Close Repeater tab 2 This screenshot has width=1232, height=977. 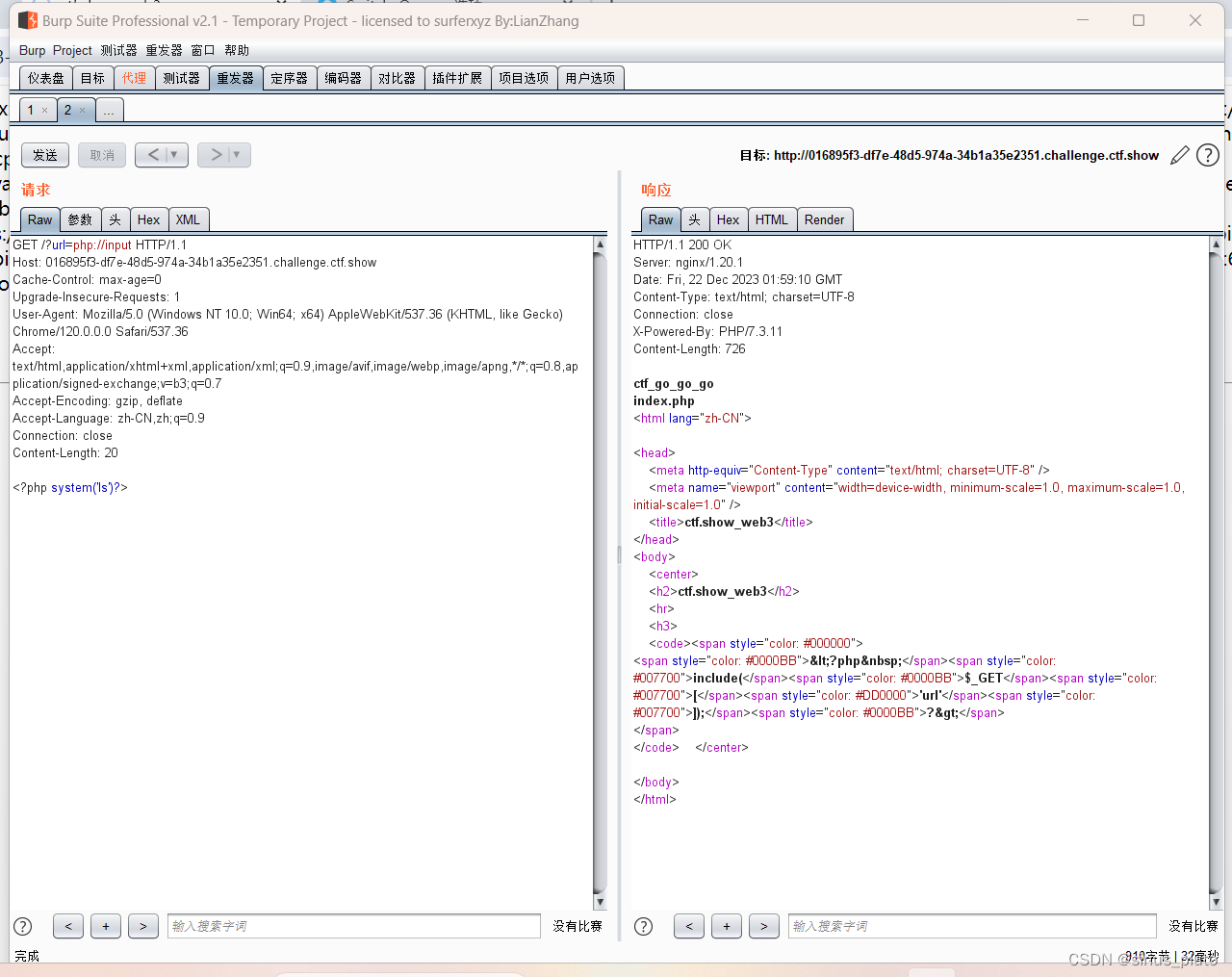(82, 111)
